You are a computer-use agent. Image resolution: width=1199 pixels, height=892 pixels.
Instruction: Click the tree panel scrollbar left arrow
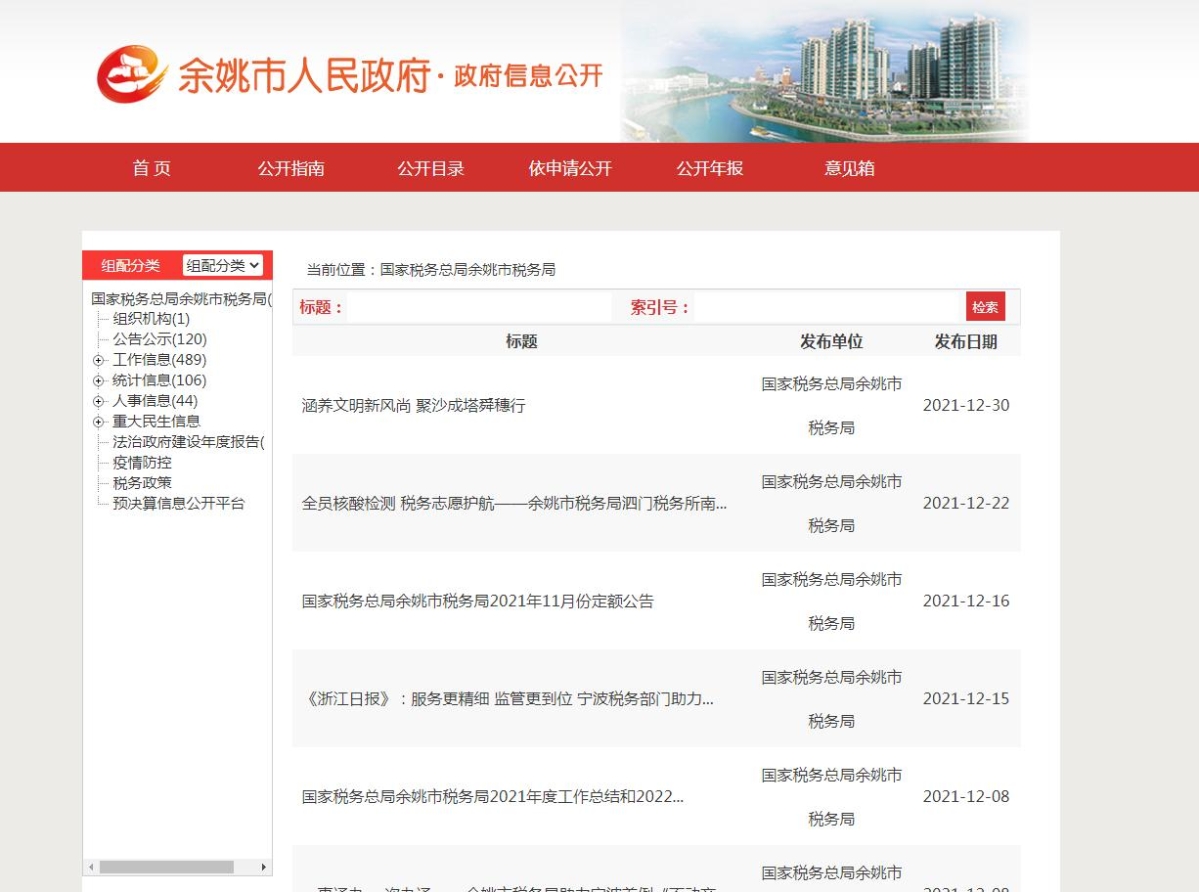(x=91, y=867)
